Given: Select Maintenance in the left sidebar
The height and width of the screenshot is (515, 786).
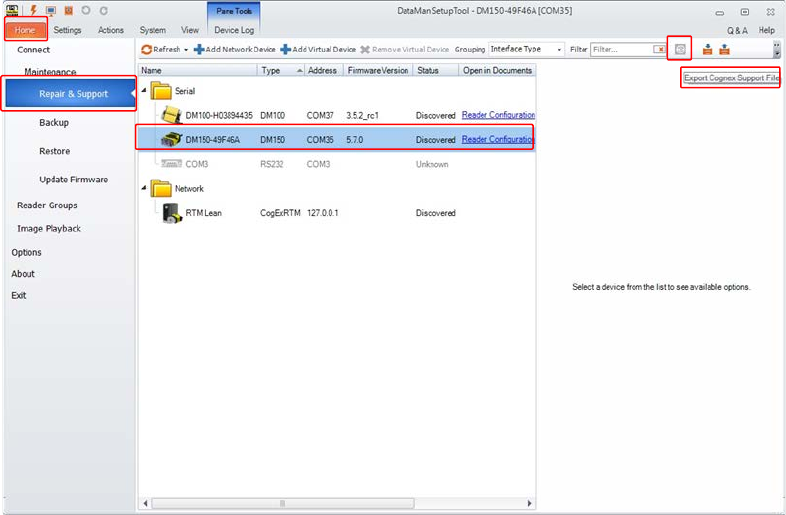Looking at the screenshot, I should 50,71.
